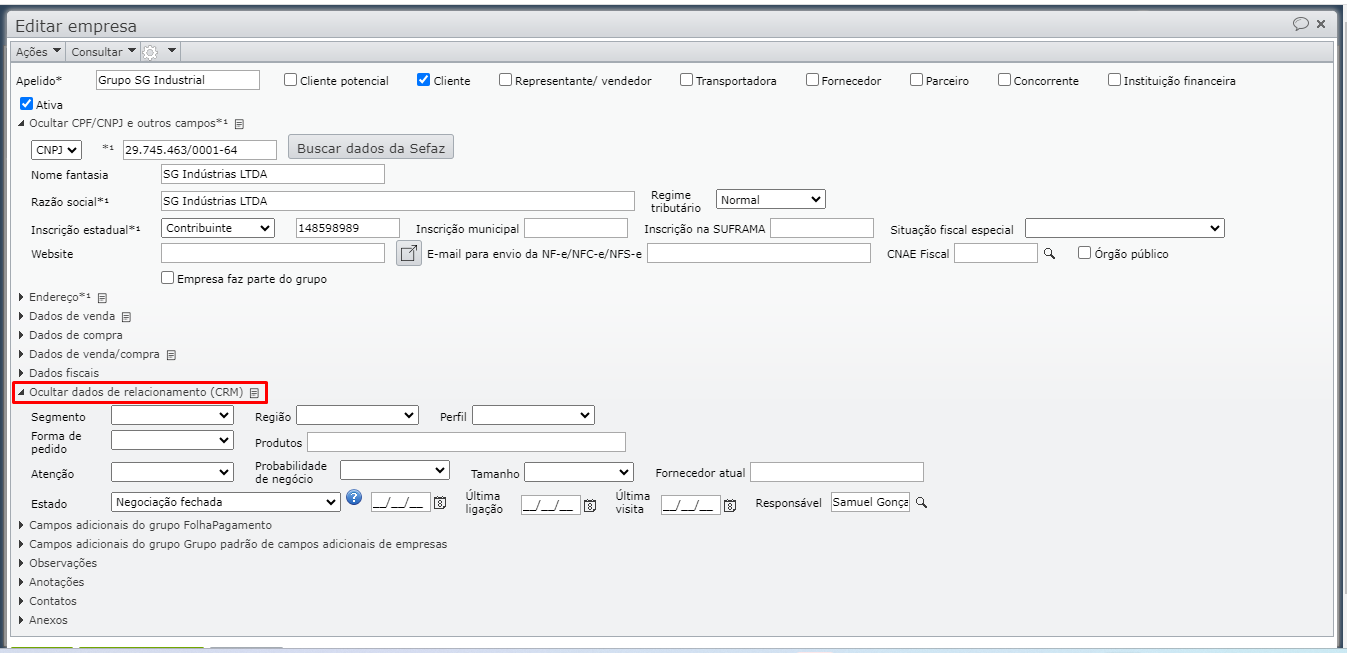The image size is (1347, 653).
Task: Expand the Endereço section
Action: [x=55, y=297]
